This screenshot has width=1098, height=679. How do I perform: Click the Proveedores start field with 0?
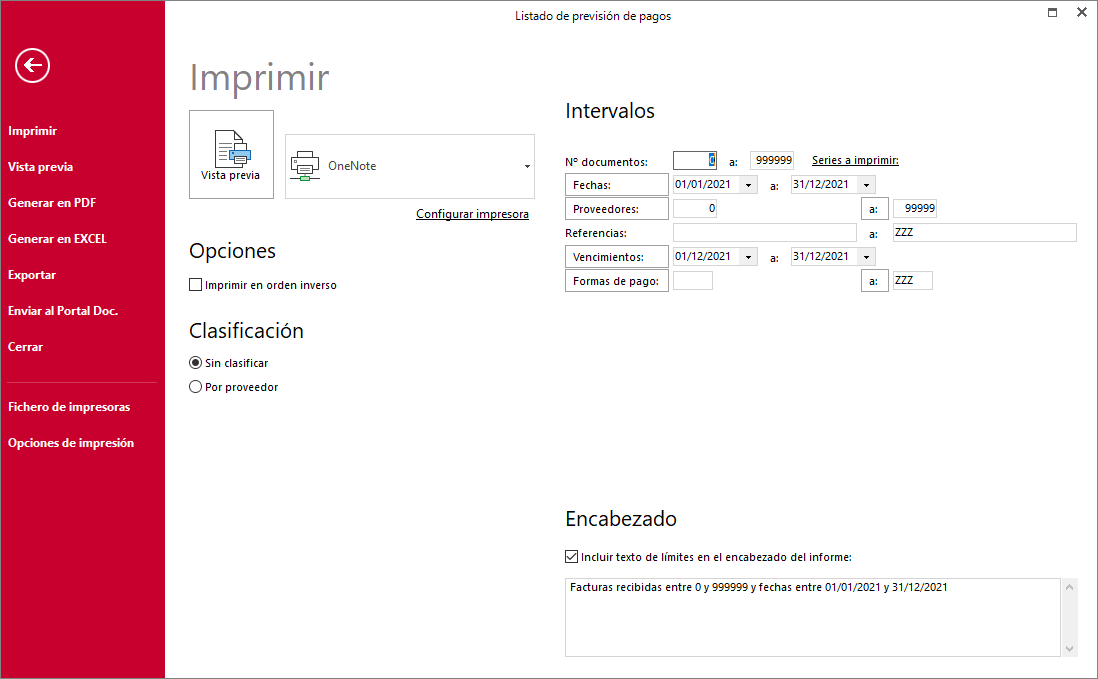click(695, 209)
